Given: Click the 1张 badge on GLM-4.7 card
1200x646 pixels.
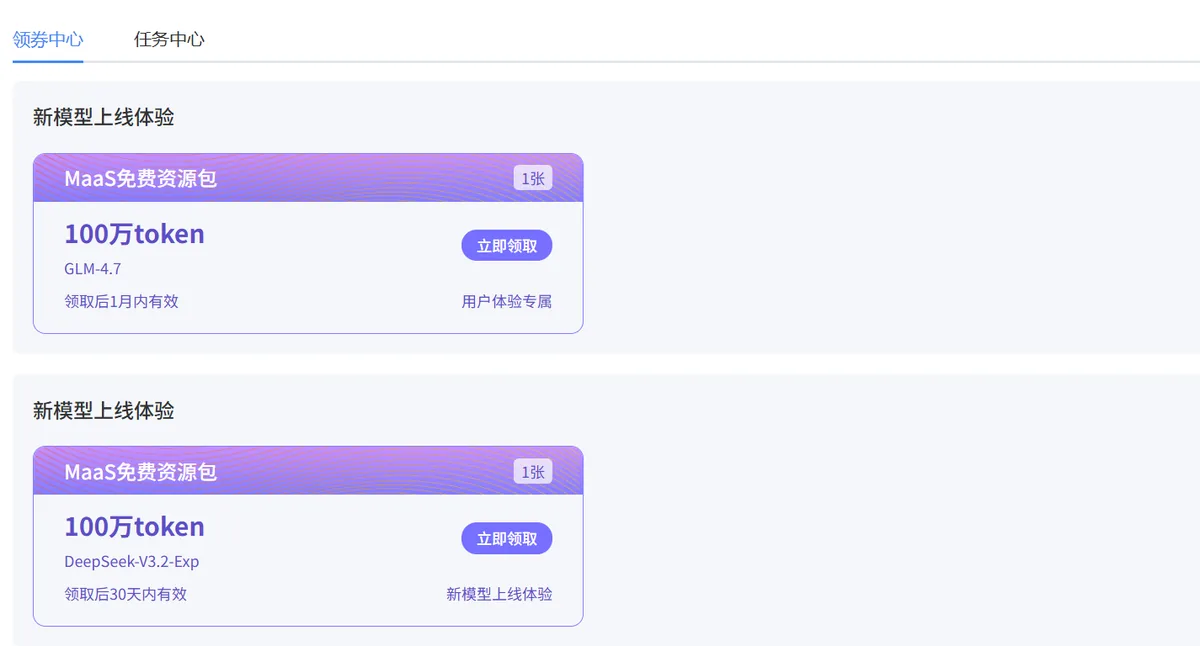Looking at the screenshot, I should (x=533, y=179).
